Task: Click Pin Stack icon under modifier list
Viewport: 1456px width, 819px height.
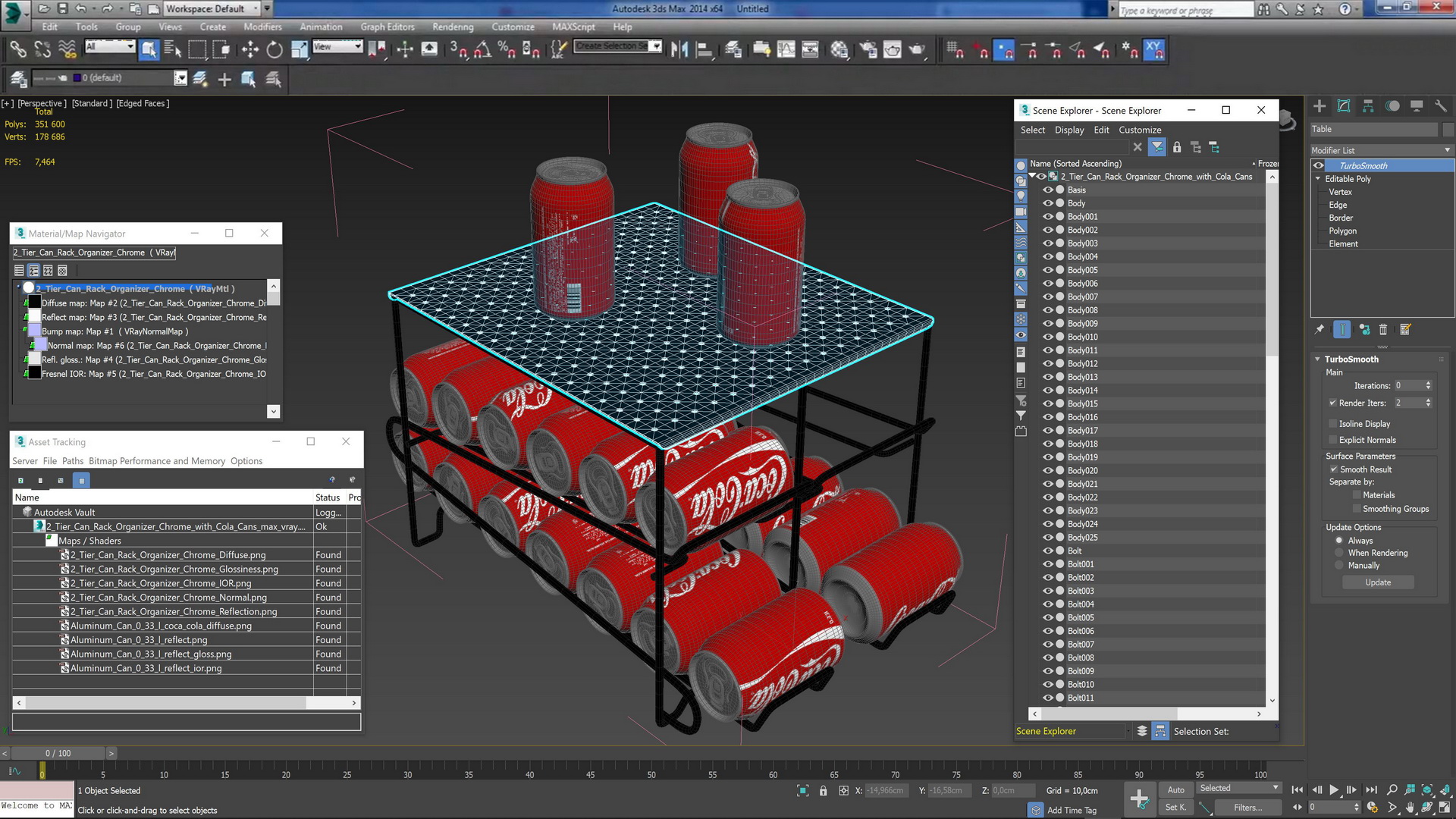Action: point(1319,330)
